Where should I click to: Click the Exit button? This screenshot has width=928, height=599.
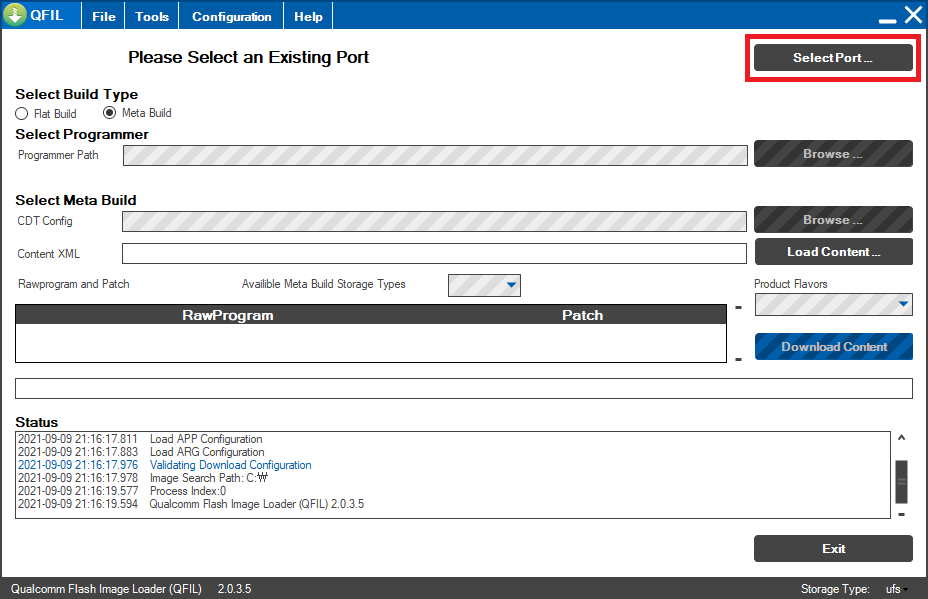click(x=833, y=549)
